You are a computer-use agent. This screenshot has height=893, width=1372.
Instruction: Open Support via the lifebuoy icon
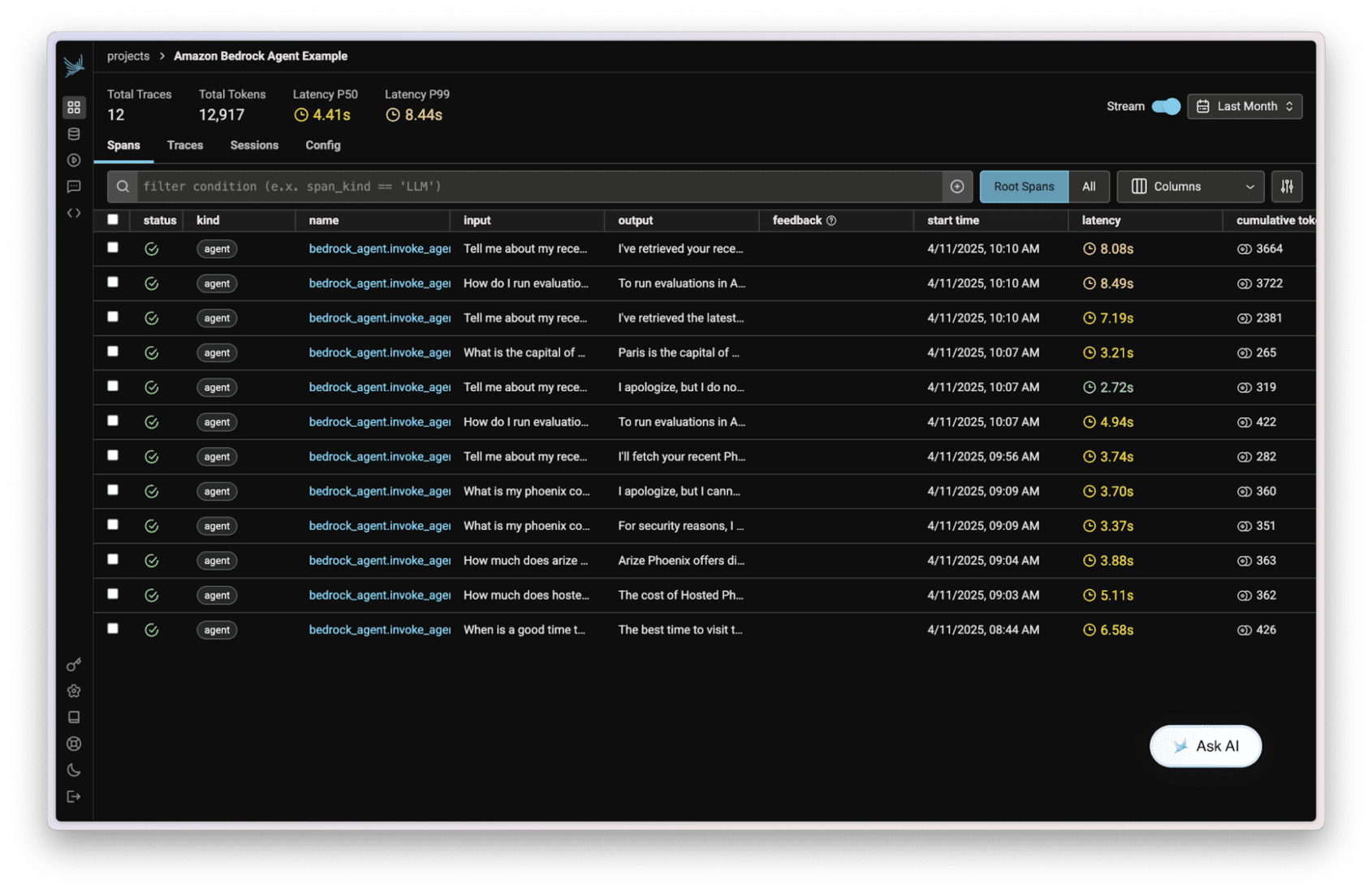(74, 743)
